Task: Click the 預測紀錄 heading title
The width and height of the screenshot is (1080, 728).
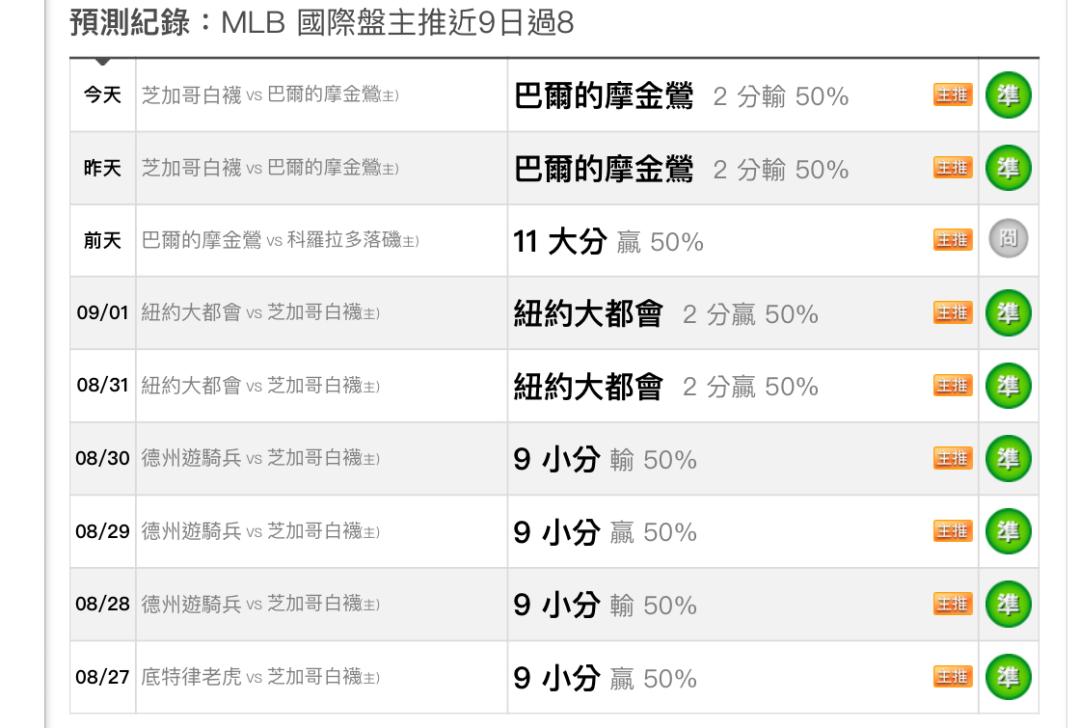Action: pos(130,23)
